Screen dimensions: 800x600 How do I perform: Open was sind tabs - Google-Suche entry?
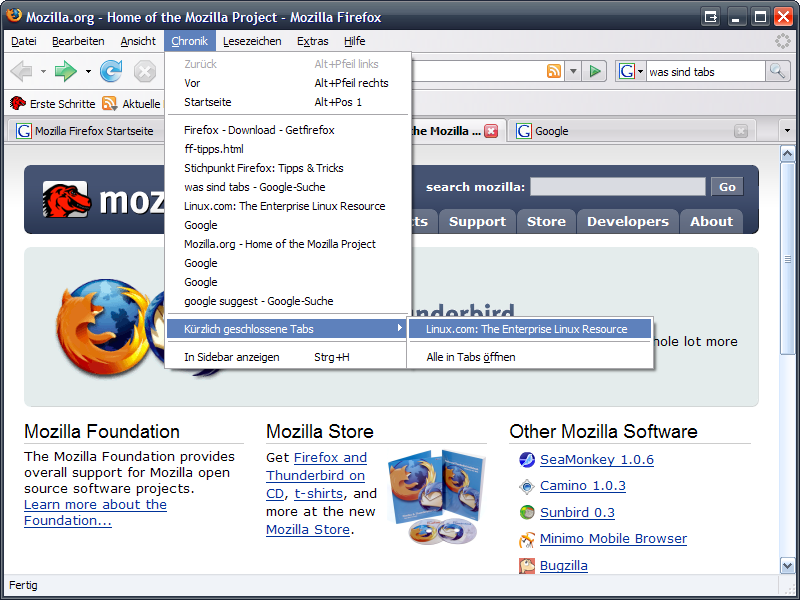[288, 187]
